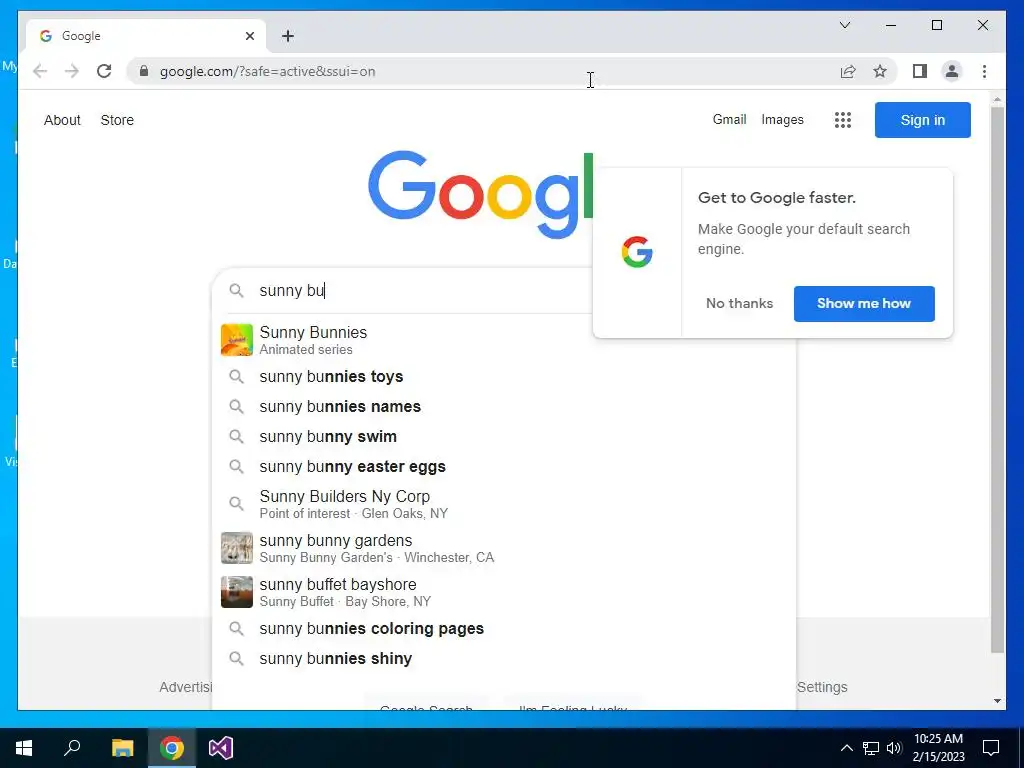Close the Google tab
The width and height of the screenshot is (1024, 768).
[249, 36]
